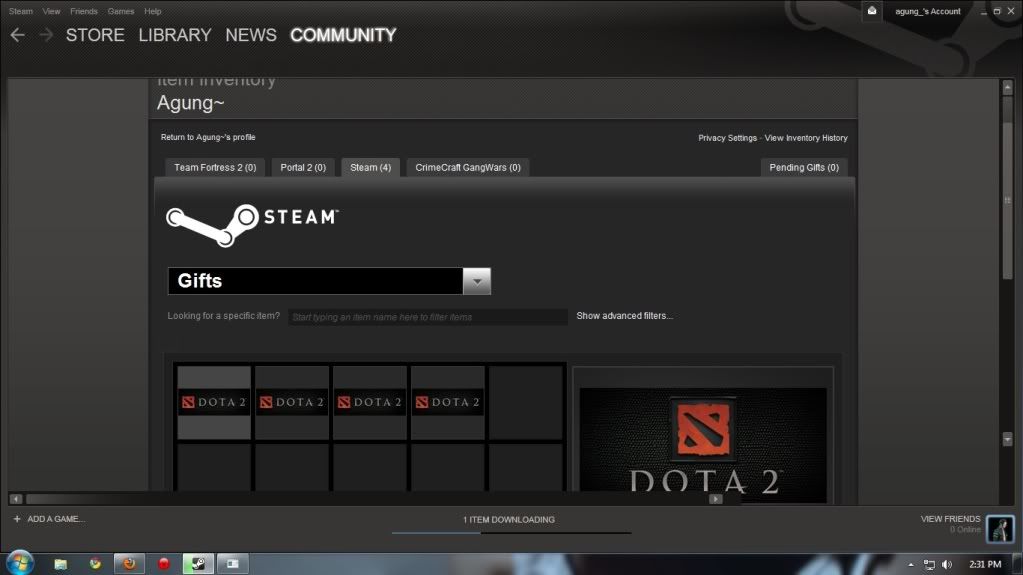
Task: Open the Steam inbox notification icon
Action: coord(872,10)
